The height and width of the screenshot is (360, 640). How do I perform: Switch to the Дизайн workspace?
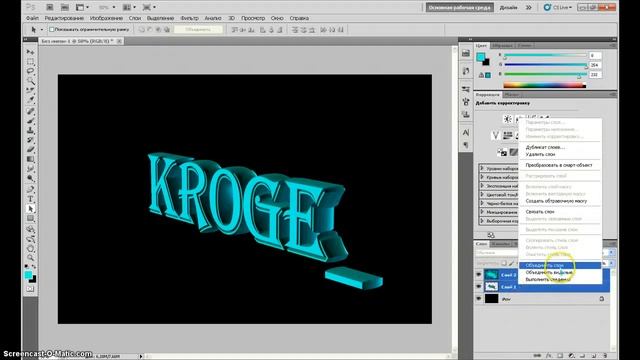tap(508, 7)
